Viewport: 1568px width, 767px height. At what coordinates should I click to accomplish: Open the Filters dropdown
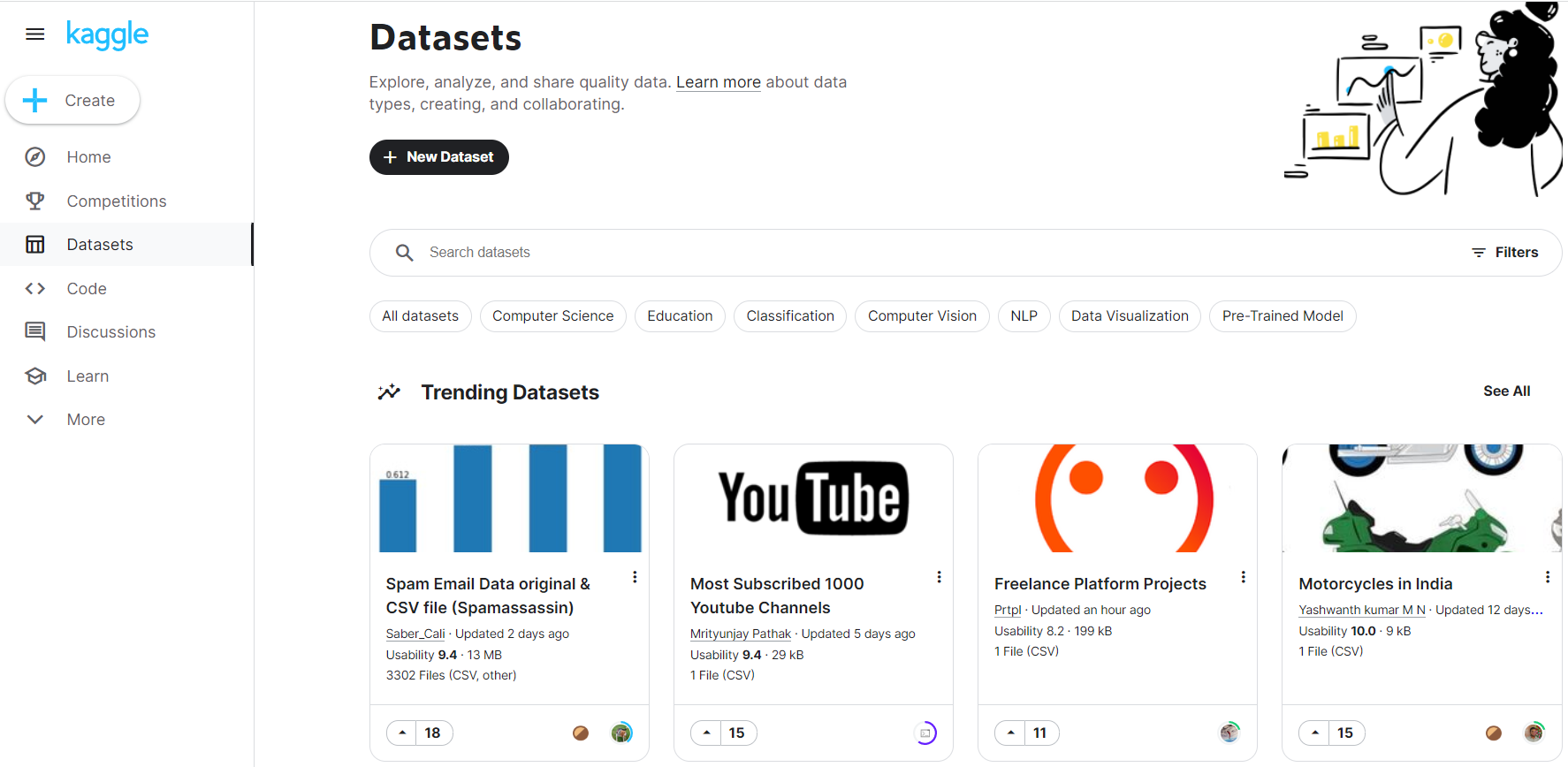click(1504, 253)
